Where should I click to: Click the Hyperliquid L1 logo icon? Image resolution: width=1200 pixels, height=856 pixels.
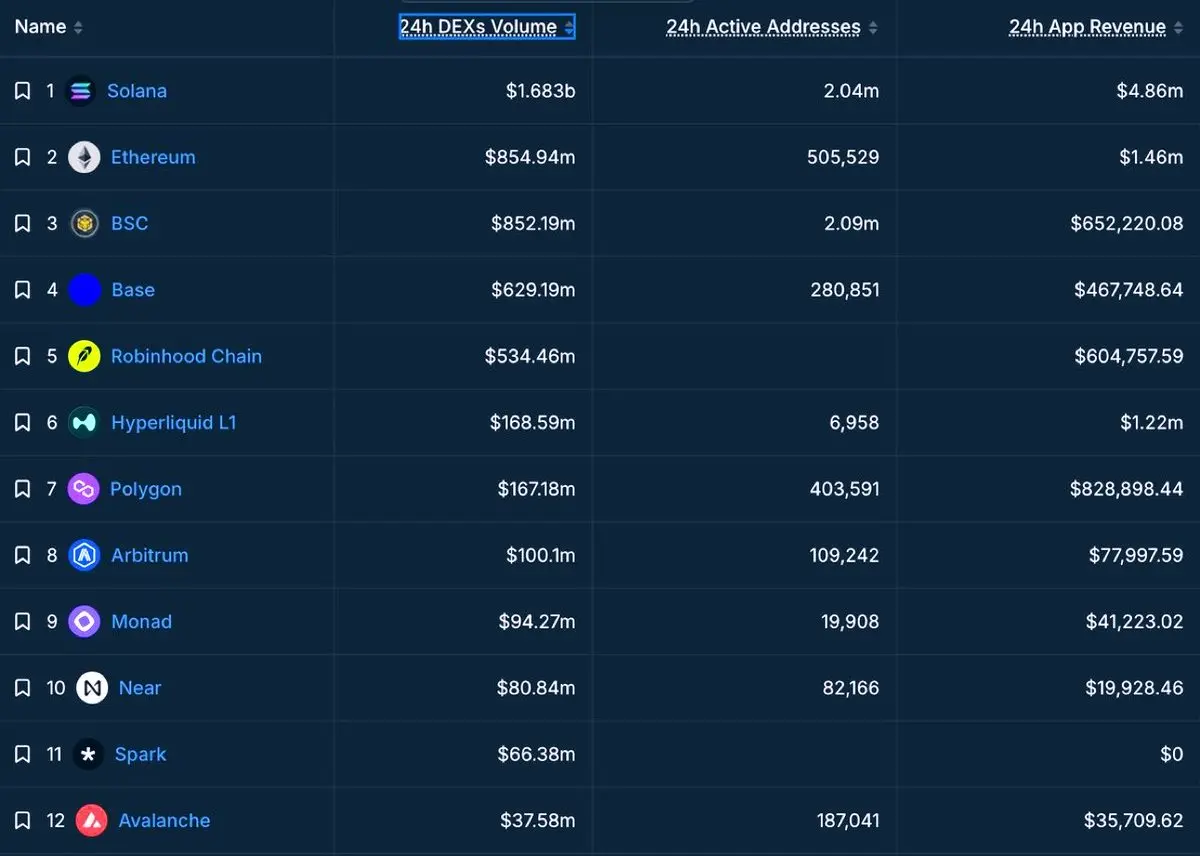(84, 423)
